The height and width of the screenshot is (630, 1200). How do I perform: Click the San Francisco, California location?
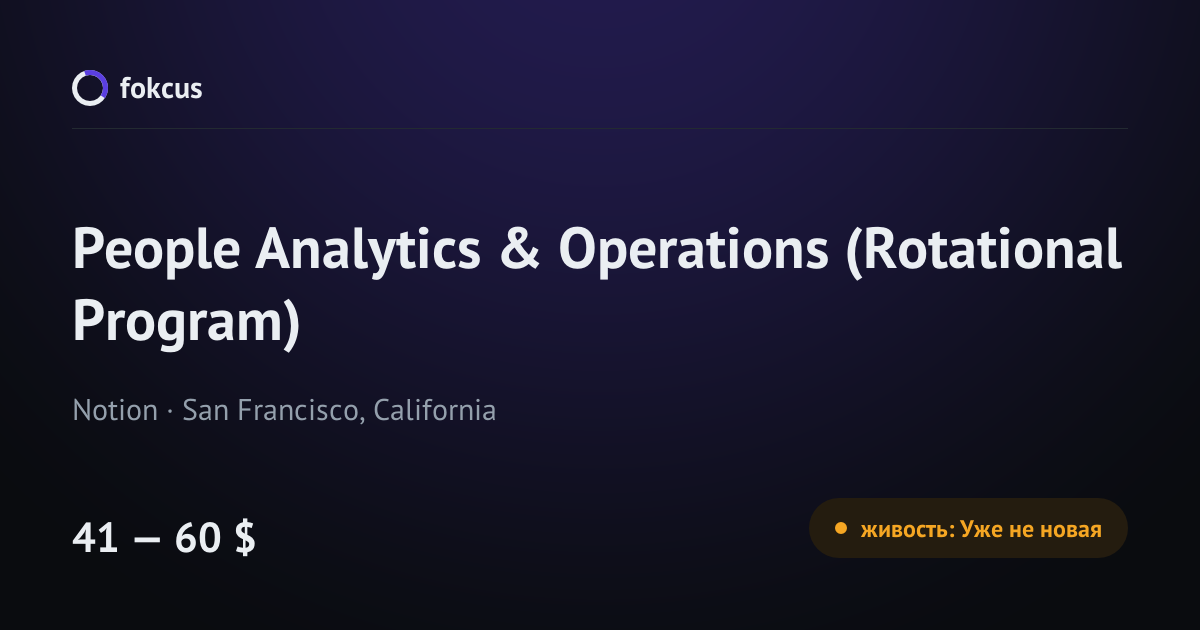point(339,411)
